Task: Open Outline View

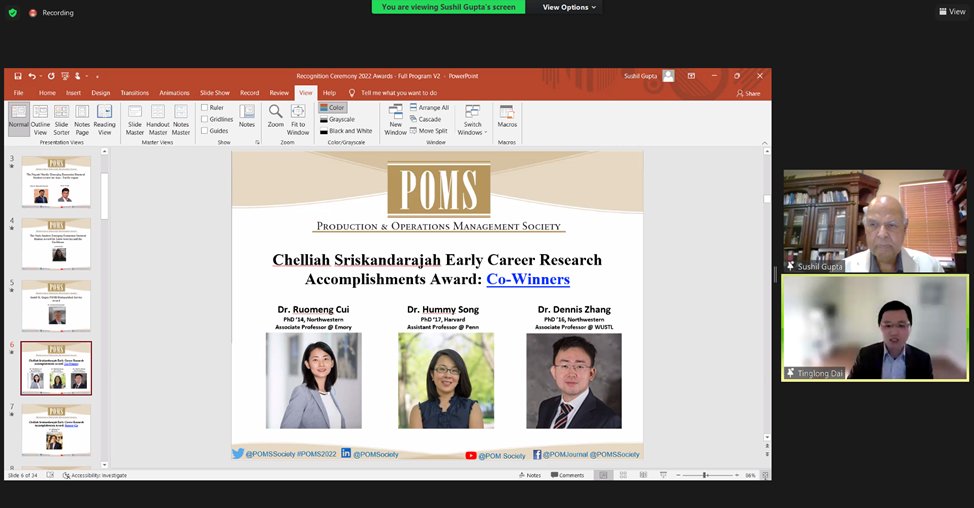Action: [x=40, y=119]
